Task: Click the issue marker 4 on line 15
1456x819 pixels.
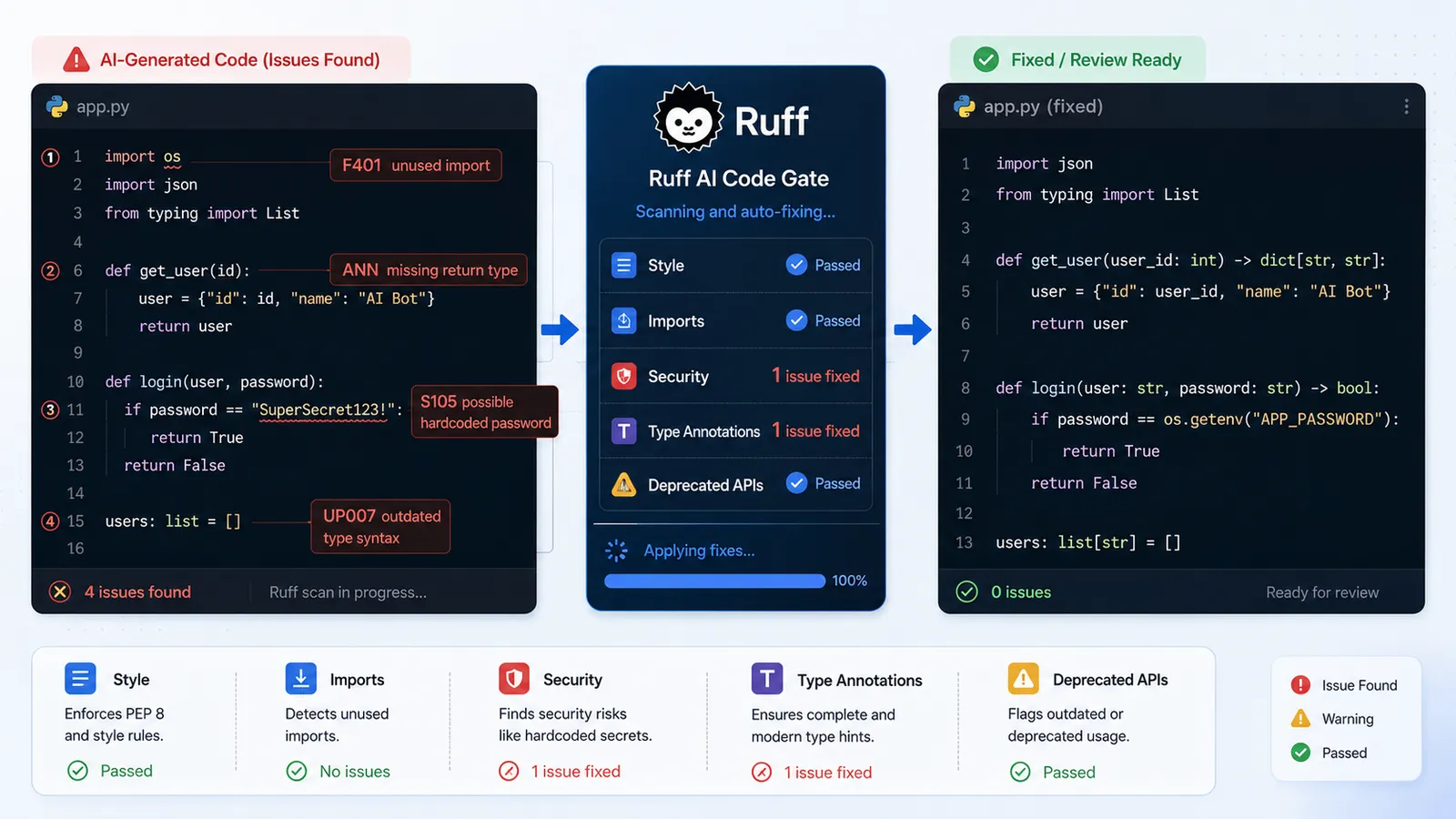Action: click(51, 521)
